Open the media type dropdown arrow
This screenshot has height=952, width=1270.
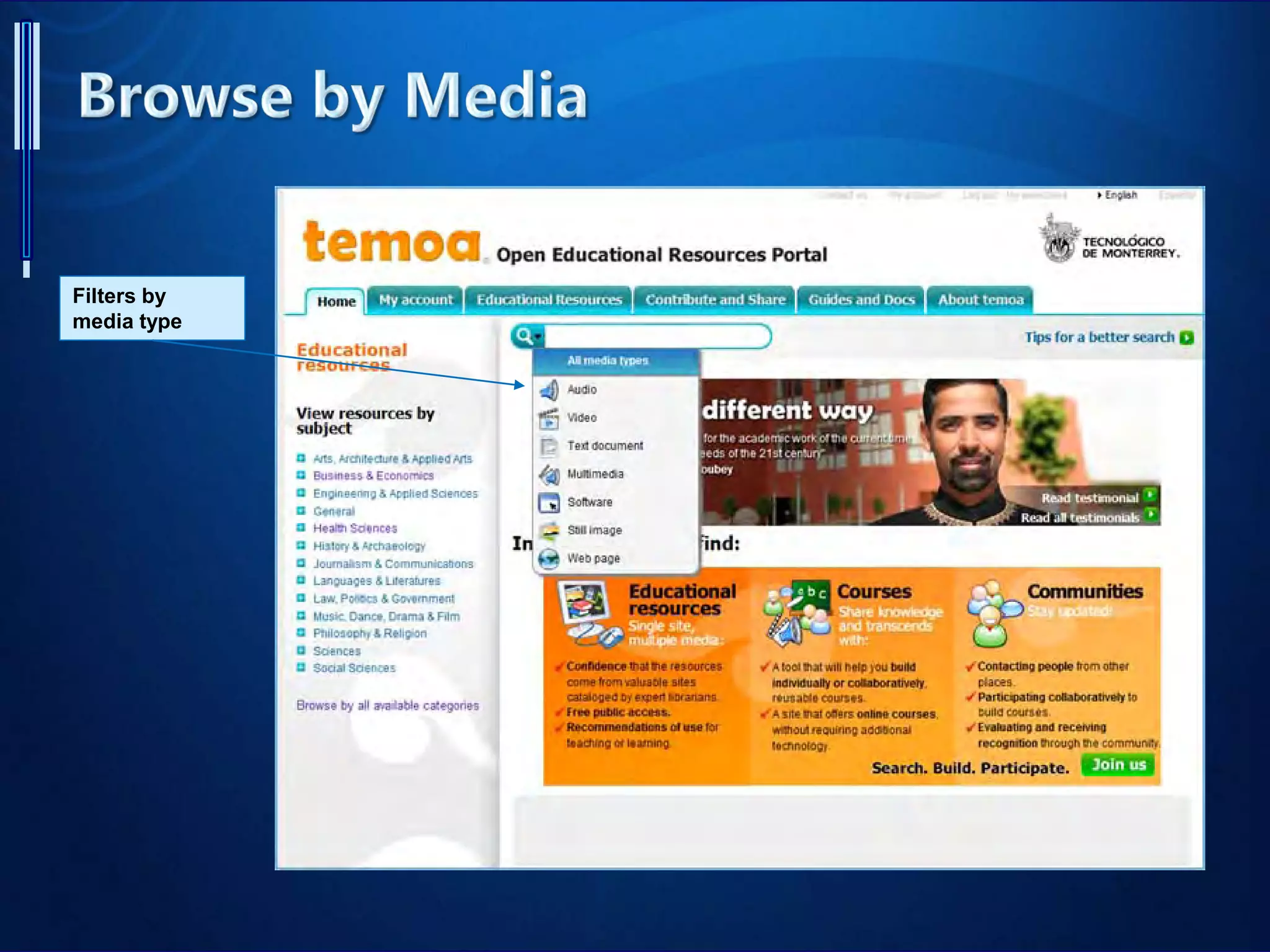coord(538,337)
